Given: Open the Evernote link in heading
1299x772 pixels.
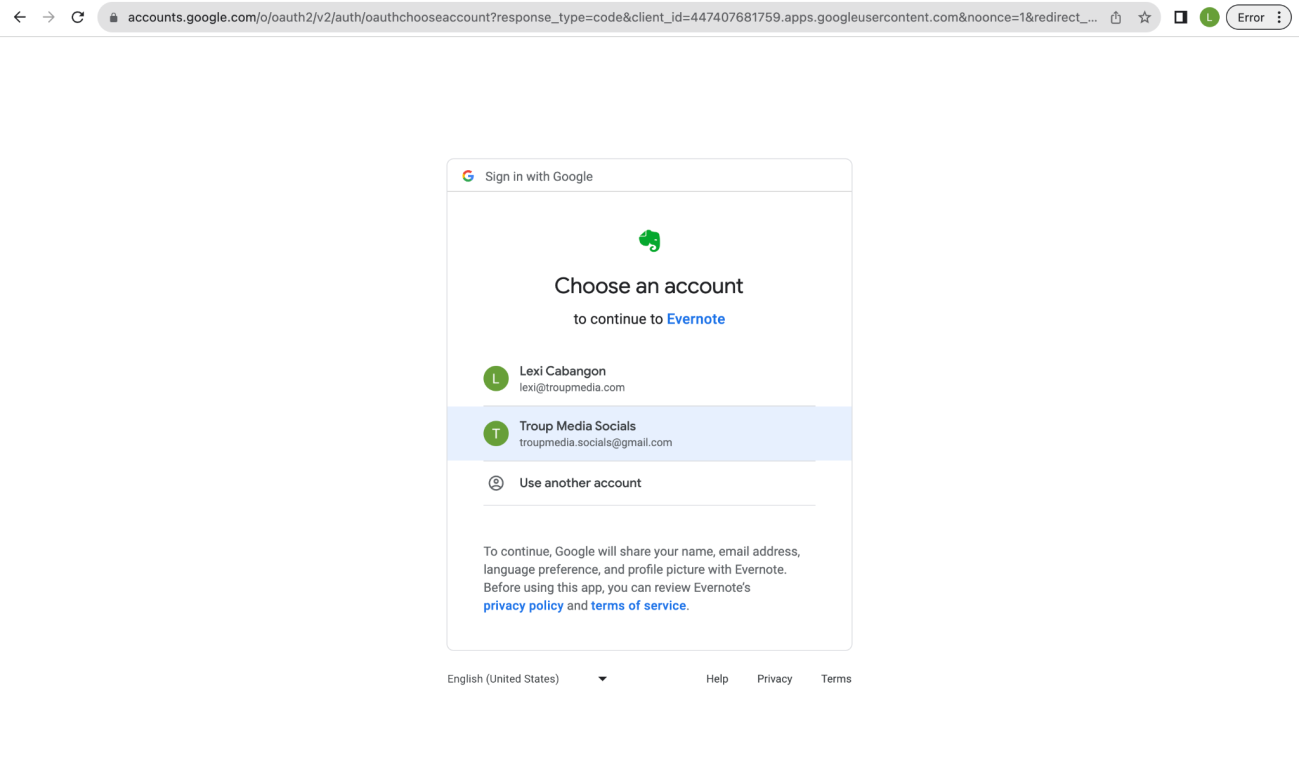Looking at the screenshot, I should pos(695,319).
